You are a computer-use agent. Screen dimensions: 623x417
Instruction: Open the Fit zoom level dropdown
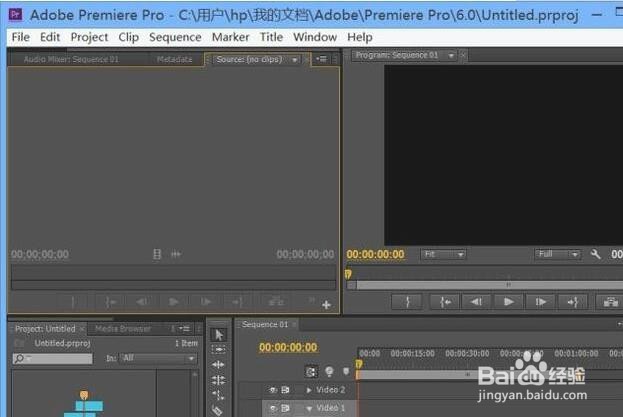pos(443,254)
